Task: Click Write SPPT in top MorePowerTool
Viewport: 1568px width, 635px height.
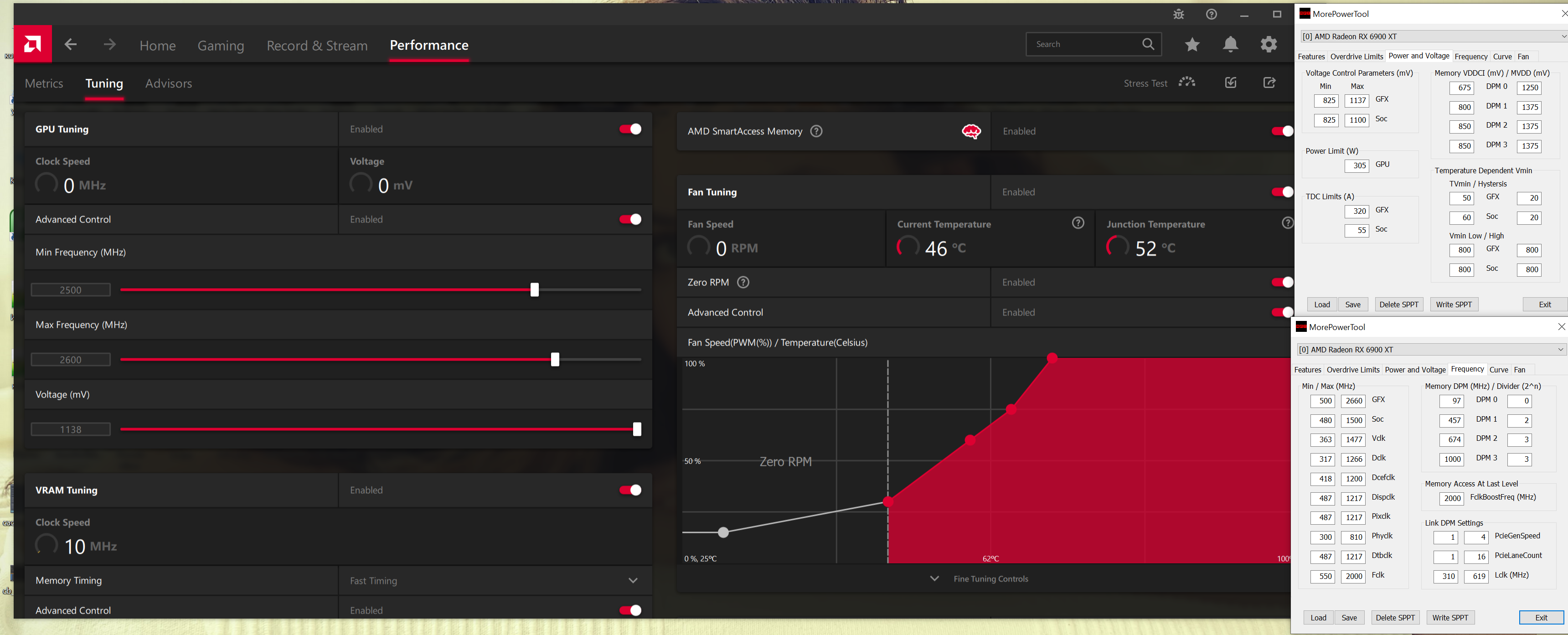Action: [x=1453, y=305]
